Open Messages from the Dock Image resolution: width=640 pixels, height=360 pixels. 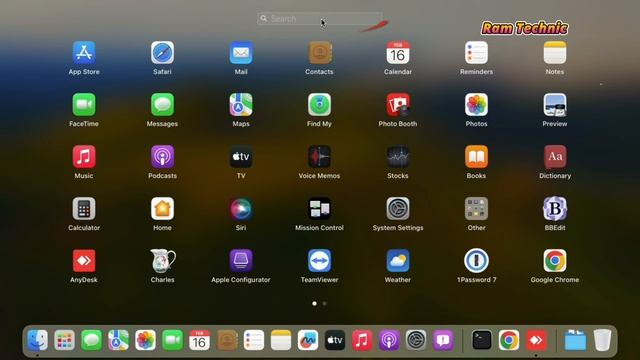(91, 340)
